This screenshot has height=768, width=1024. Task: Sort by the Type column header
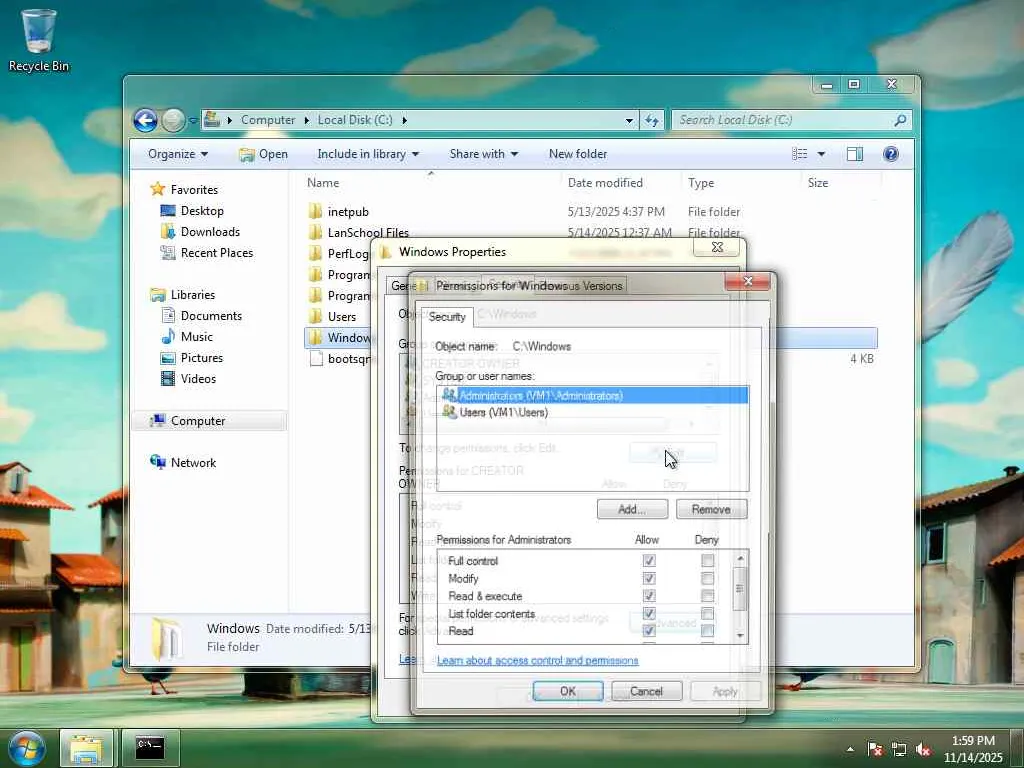pyautogui.click(x=701, y=183)
